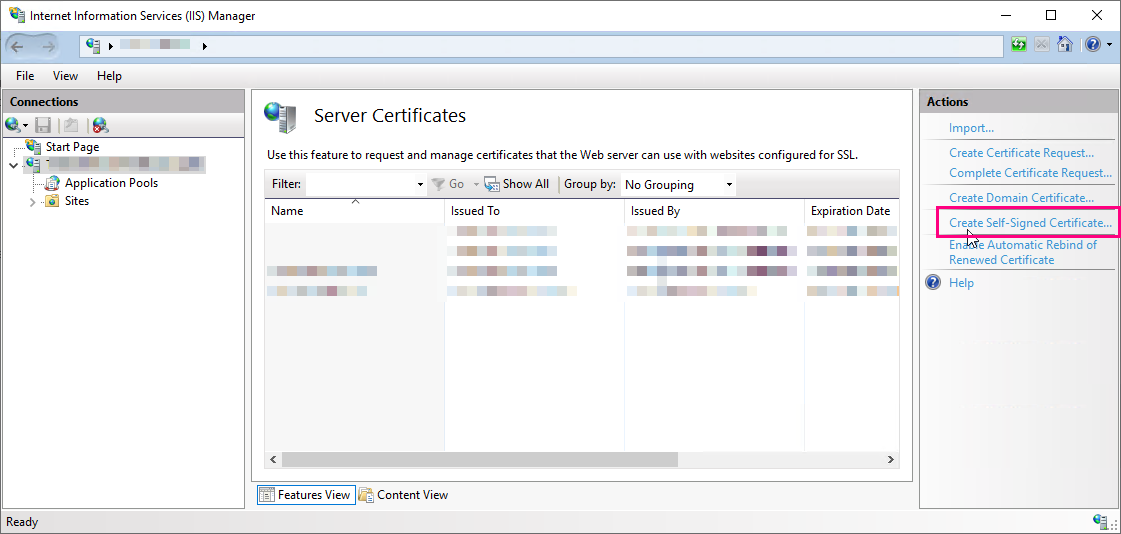Click the Delete Connection icon in Connections

coord(100,125)
